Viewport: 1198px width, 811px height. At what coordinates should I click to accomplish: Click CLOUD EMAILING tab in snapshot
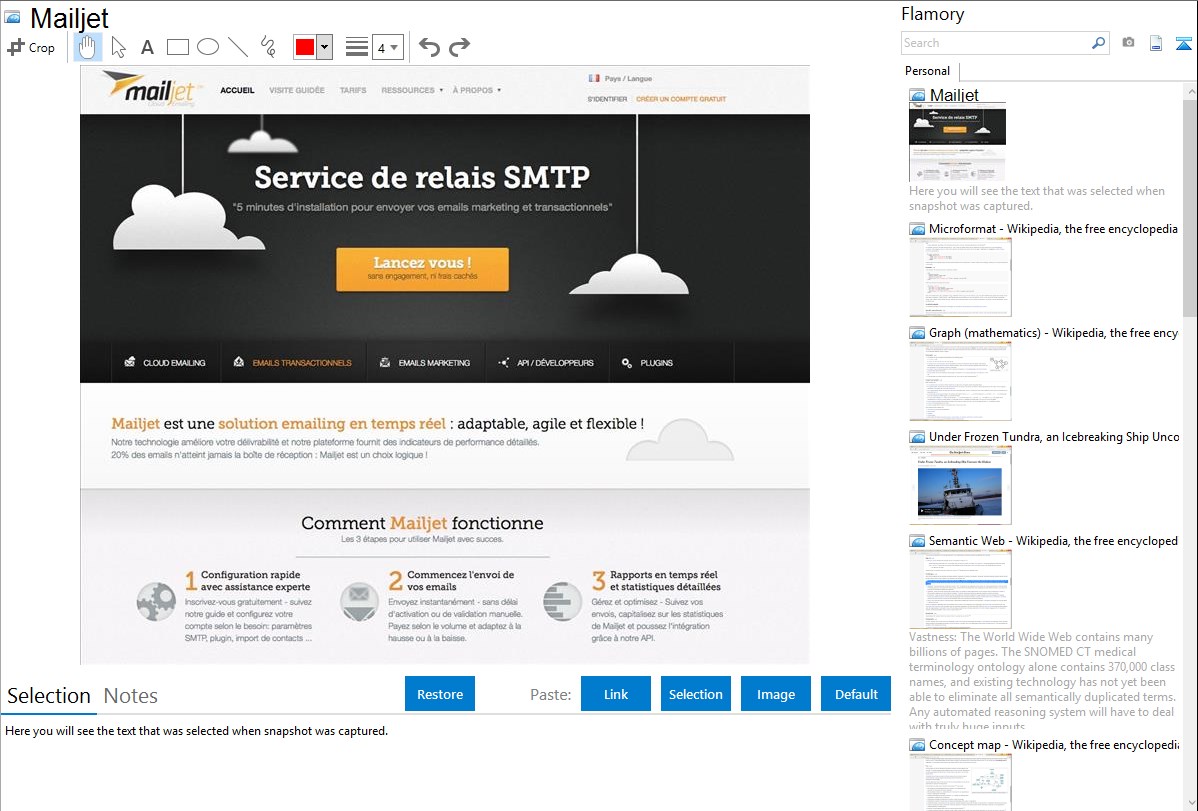(165, 362)
